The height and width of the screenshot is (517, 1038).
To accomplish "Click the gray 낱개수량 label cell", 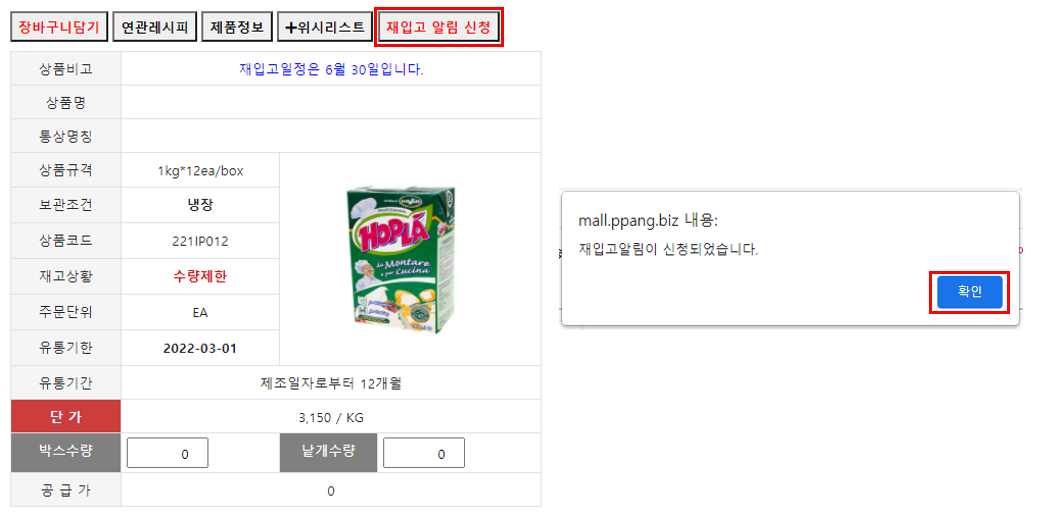I will click(328, 453).
